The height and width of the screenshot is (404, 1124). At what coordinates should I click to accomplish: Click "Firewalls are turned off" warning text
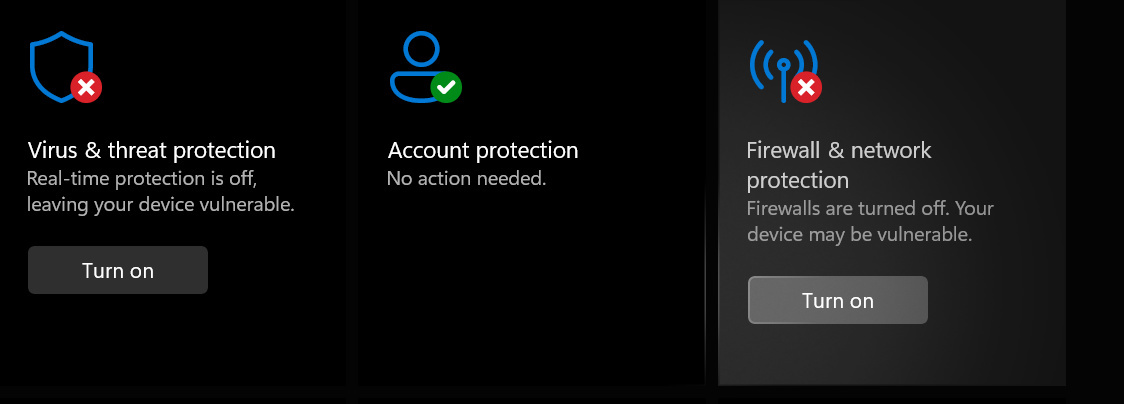870,209
